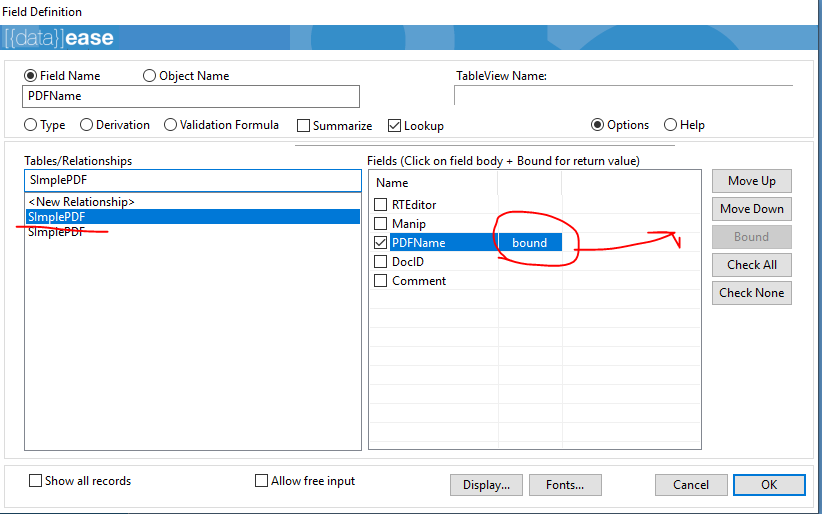Select the Comment field name
Image resolution: width=822 pixels, height=514 pixels.
(x=419, y=281)
